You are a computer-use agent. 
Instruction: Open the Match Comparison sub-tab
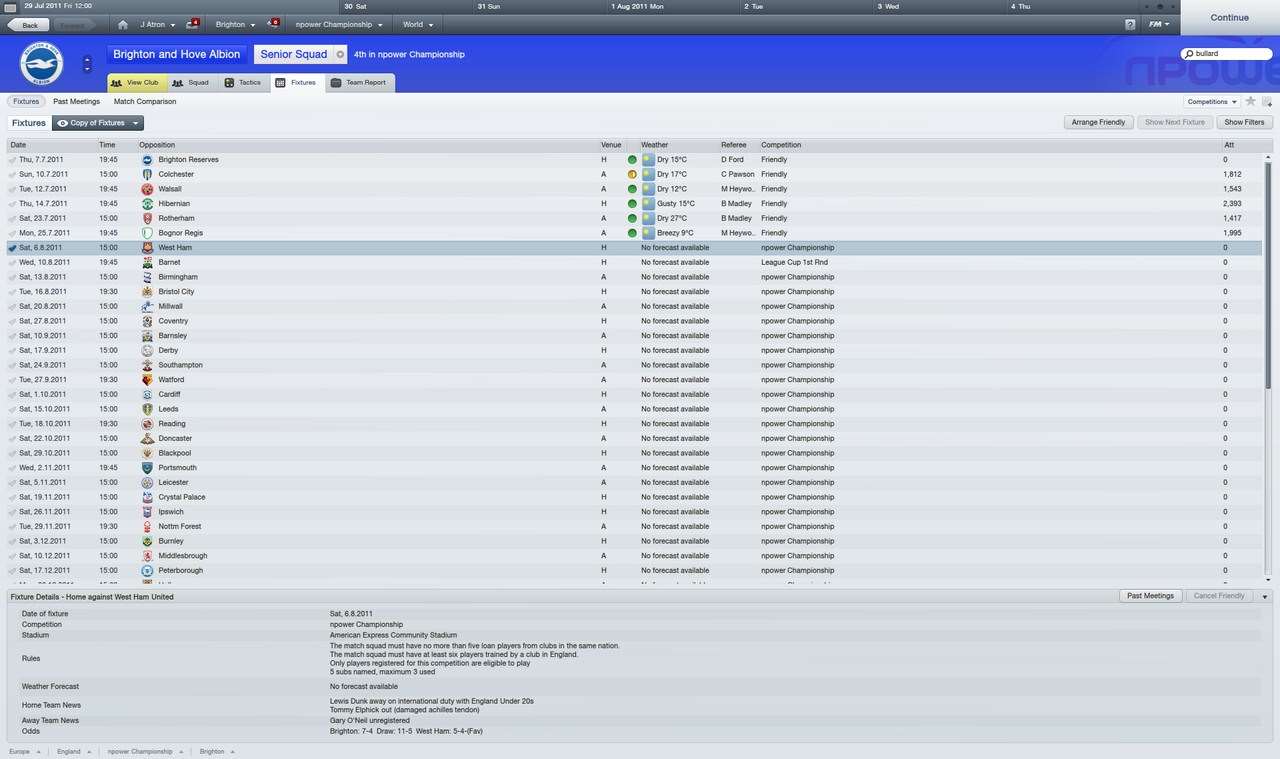145,101
